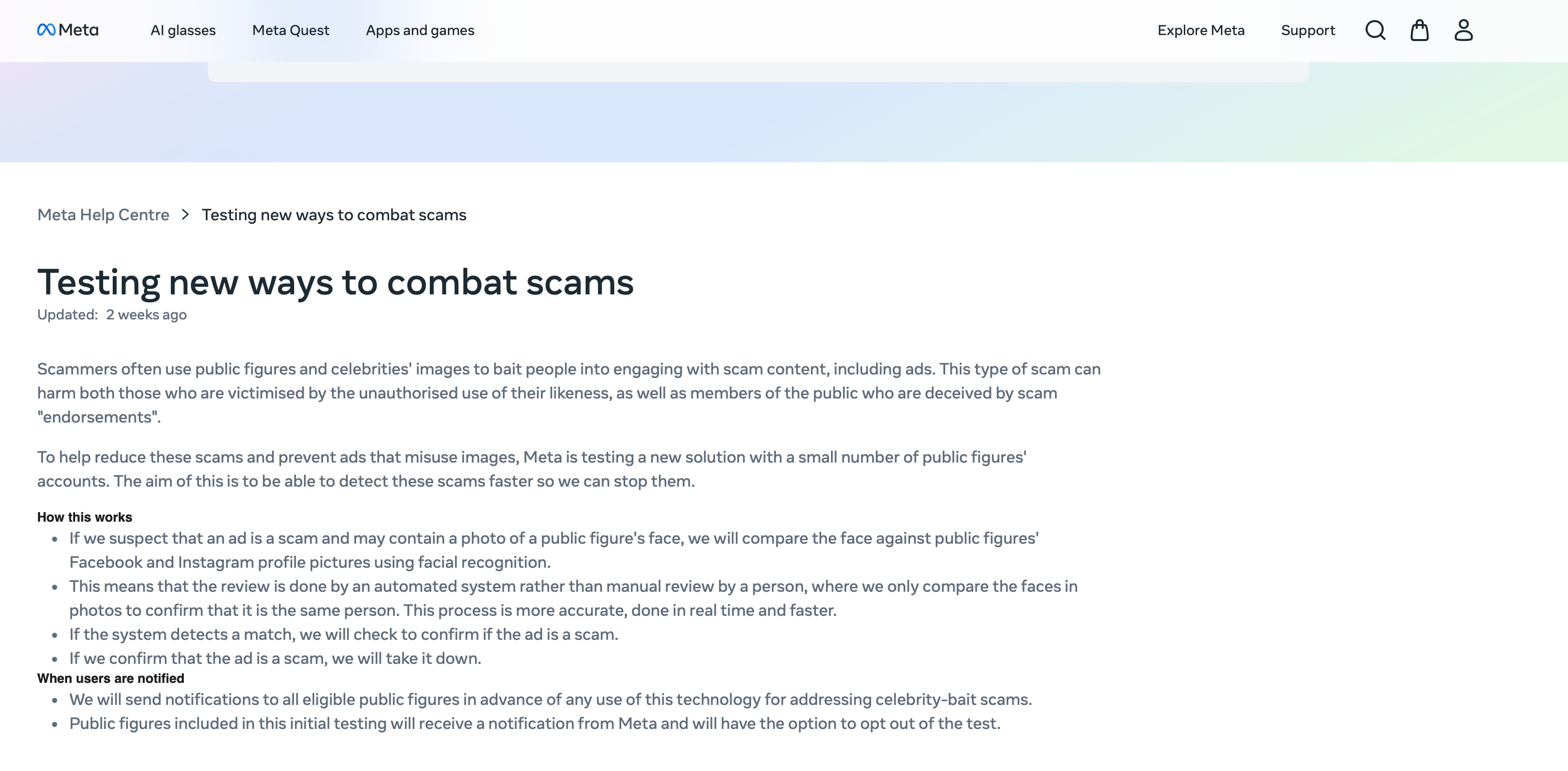The width and height of the screenshot is (1568, 771).
Task: Click the current page breadcrumb title
Action: click(334, 215)
